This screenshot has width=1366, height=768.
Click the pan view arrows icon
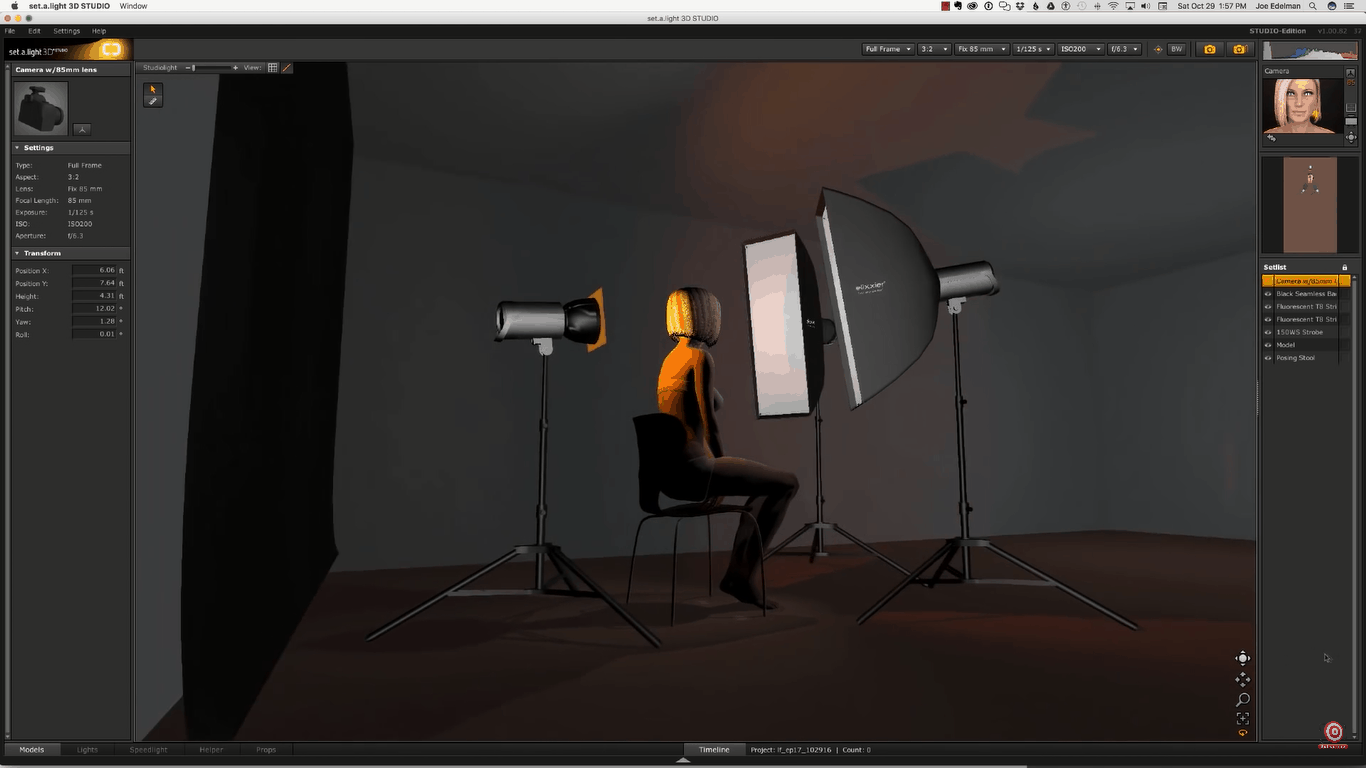click(1243, 679)
